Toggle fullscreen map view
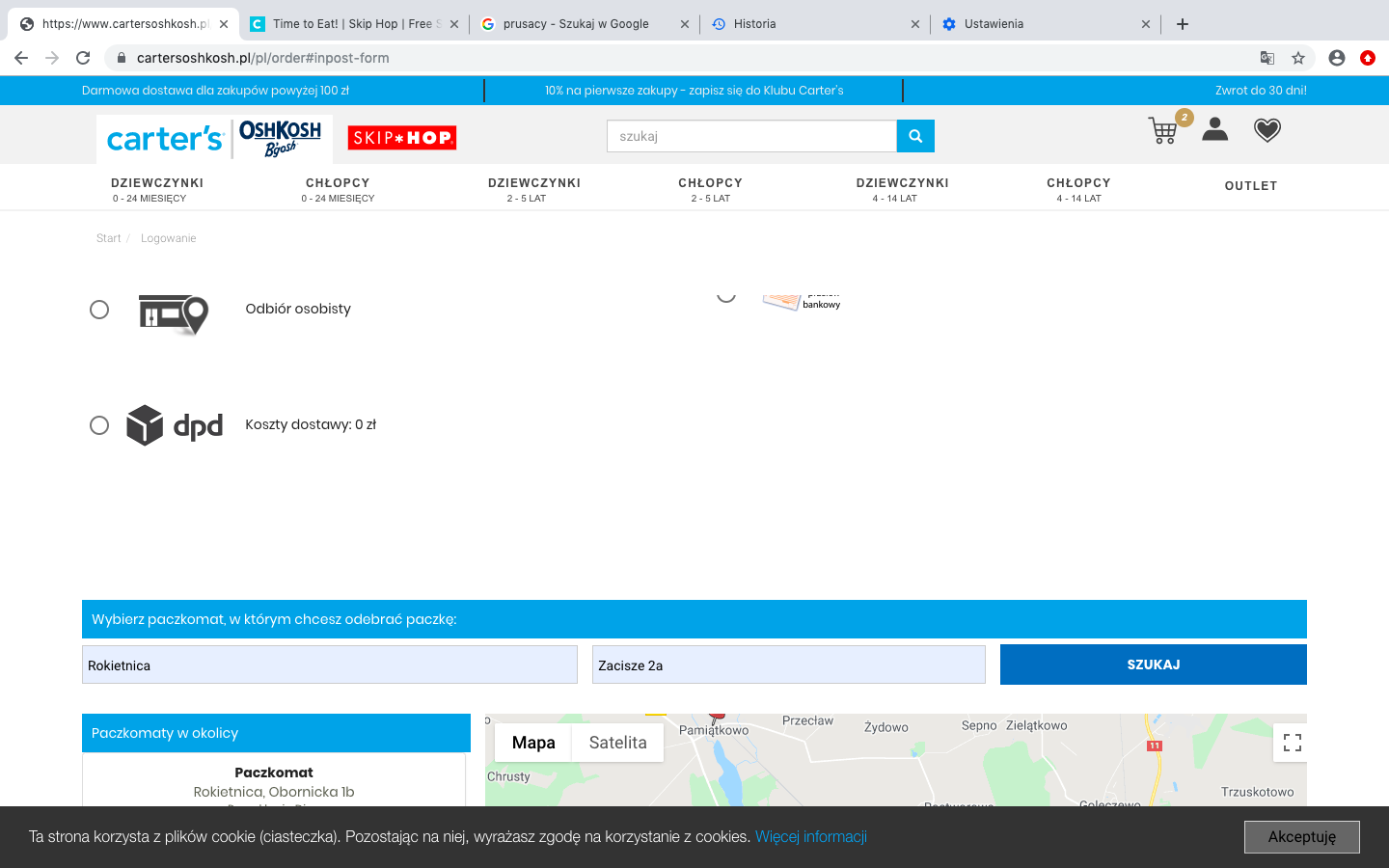The image size is (1389, 868). point(1292,743)
